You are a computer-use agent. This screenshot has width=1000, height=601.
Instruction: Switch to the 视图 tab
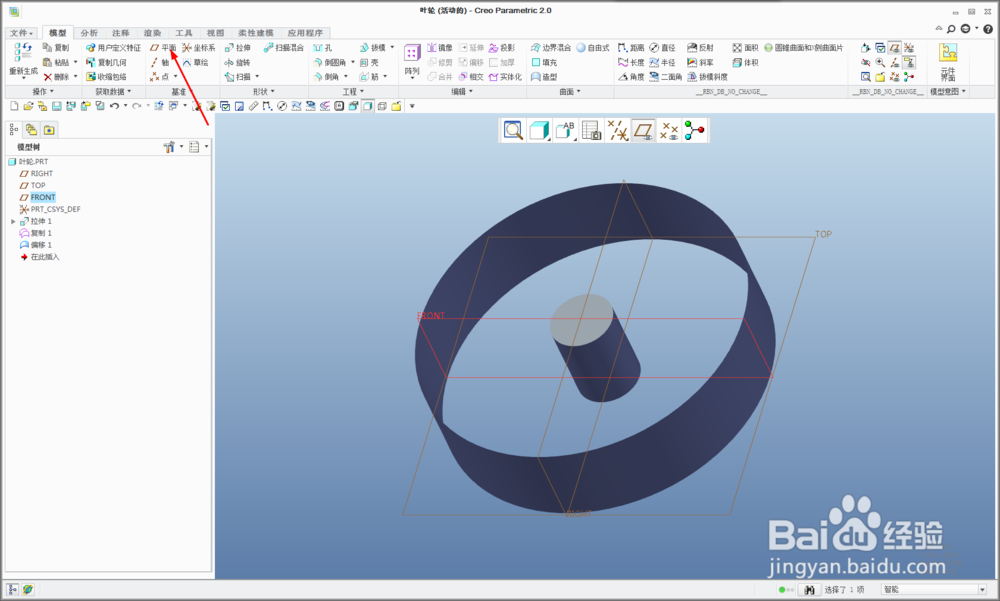click(x=216, y=33)
